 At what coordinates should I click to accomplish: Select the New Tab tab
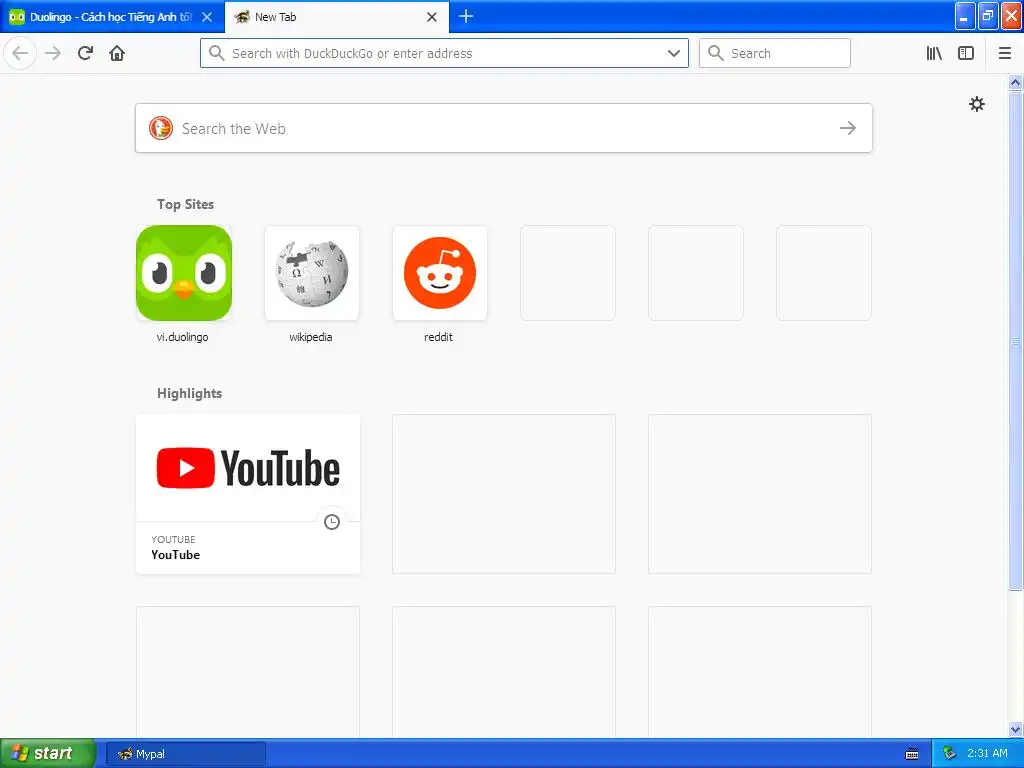coord(337,17)
